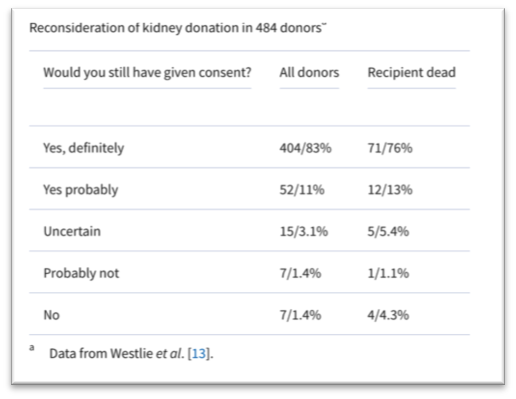Click the 15/3.1% cell value
Viewport: 516px width, 399px height.
(303, 232)
